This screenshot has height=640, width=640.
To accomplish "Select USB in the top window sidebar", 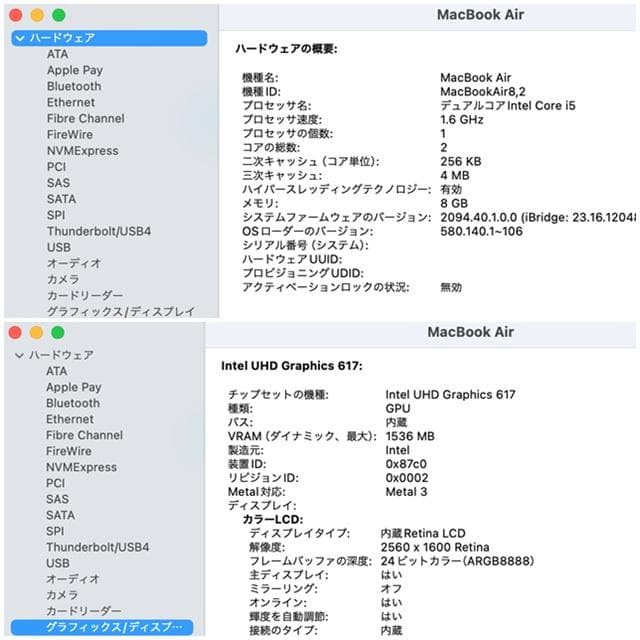I will (x=59, y=247).
